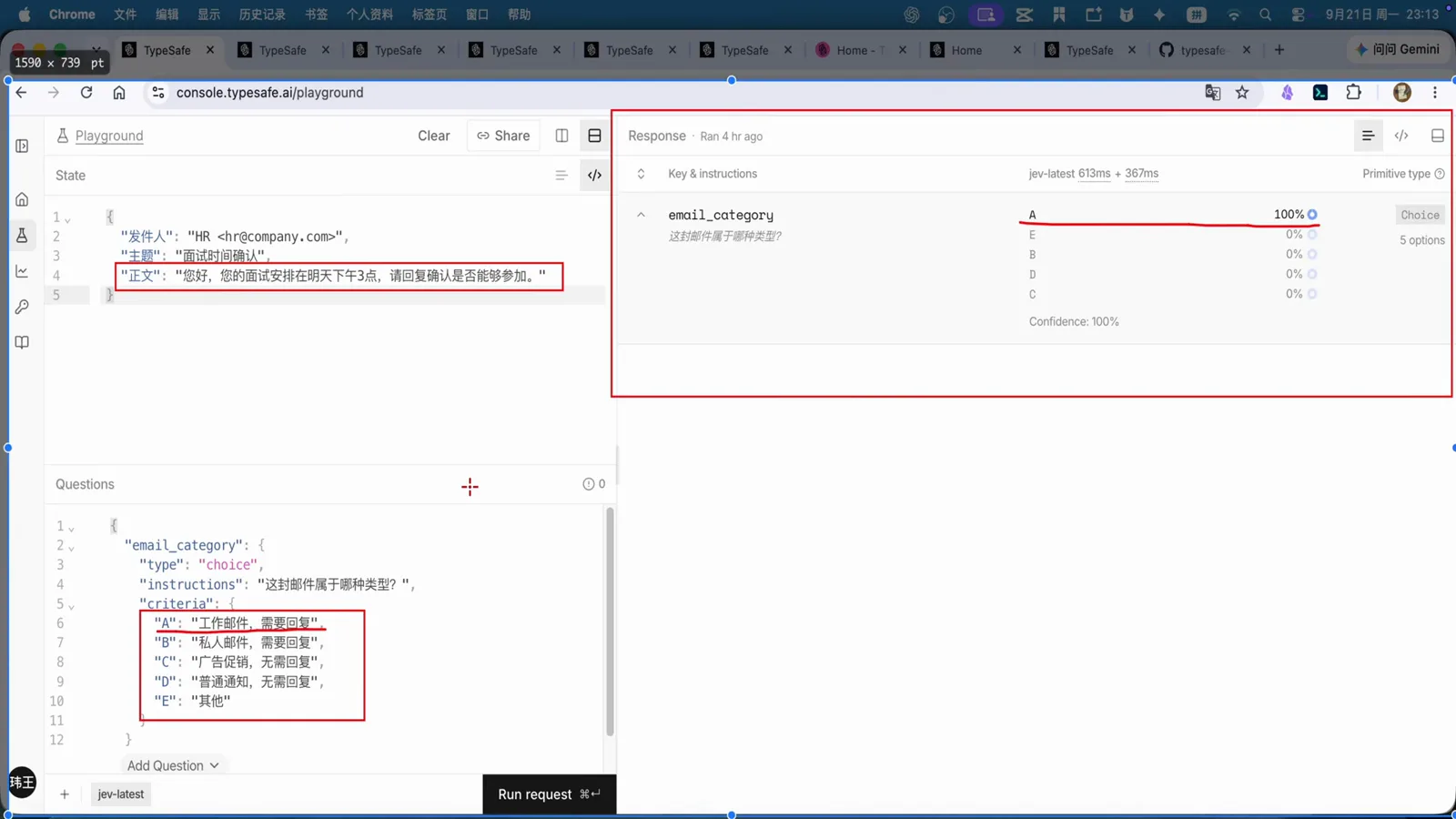Run request button
The image size is (1456, 819).
(549, 794)
